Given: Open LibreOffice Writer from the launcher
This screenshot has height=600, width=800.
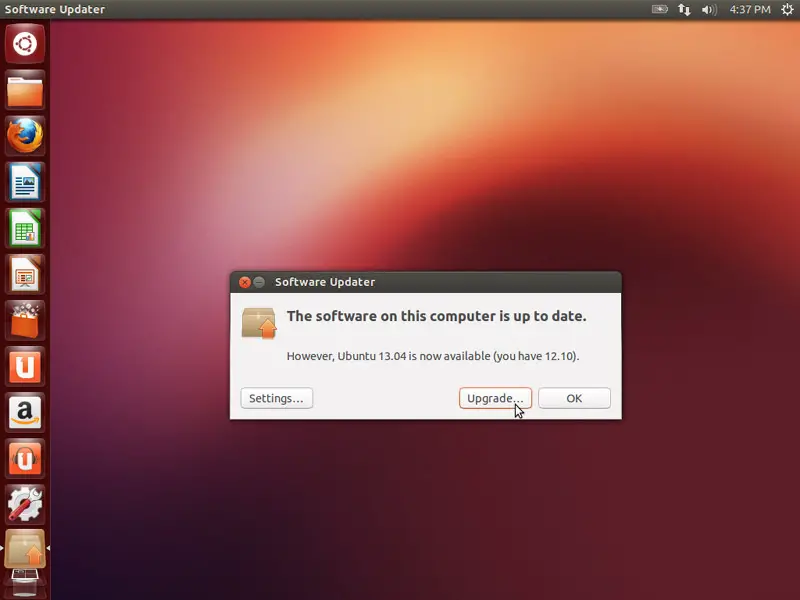Looking at the screenshot, I should (x=25, y=182).
